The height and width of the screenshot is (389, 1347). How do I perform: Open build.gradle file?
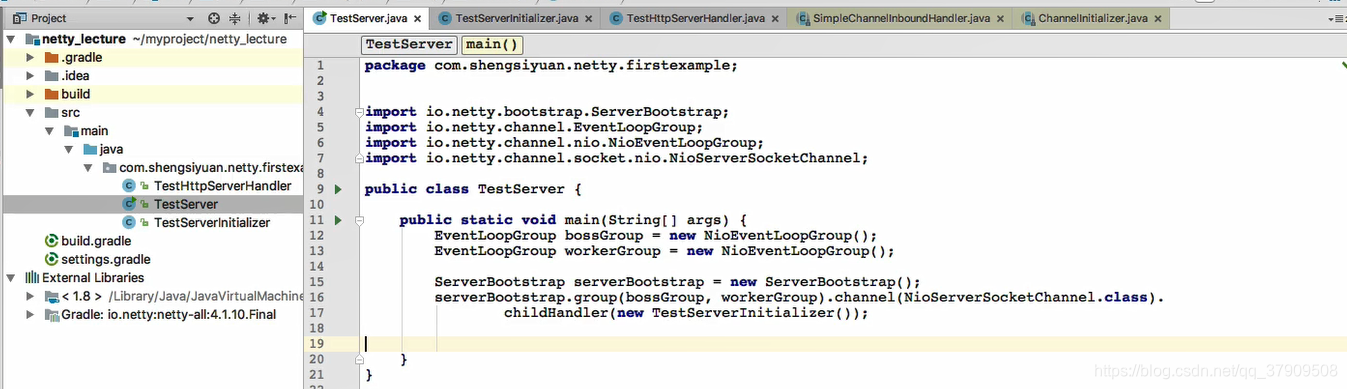pos(96,241)
